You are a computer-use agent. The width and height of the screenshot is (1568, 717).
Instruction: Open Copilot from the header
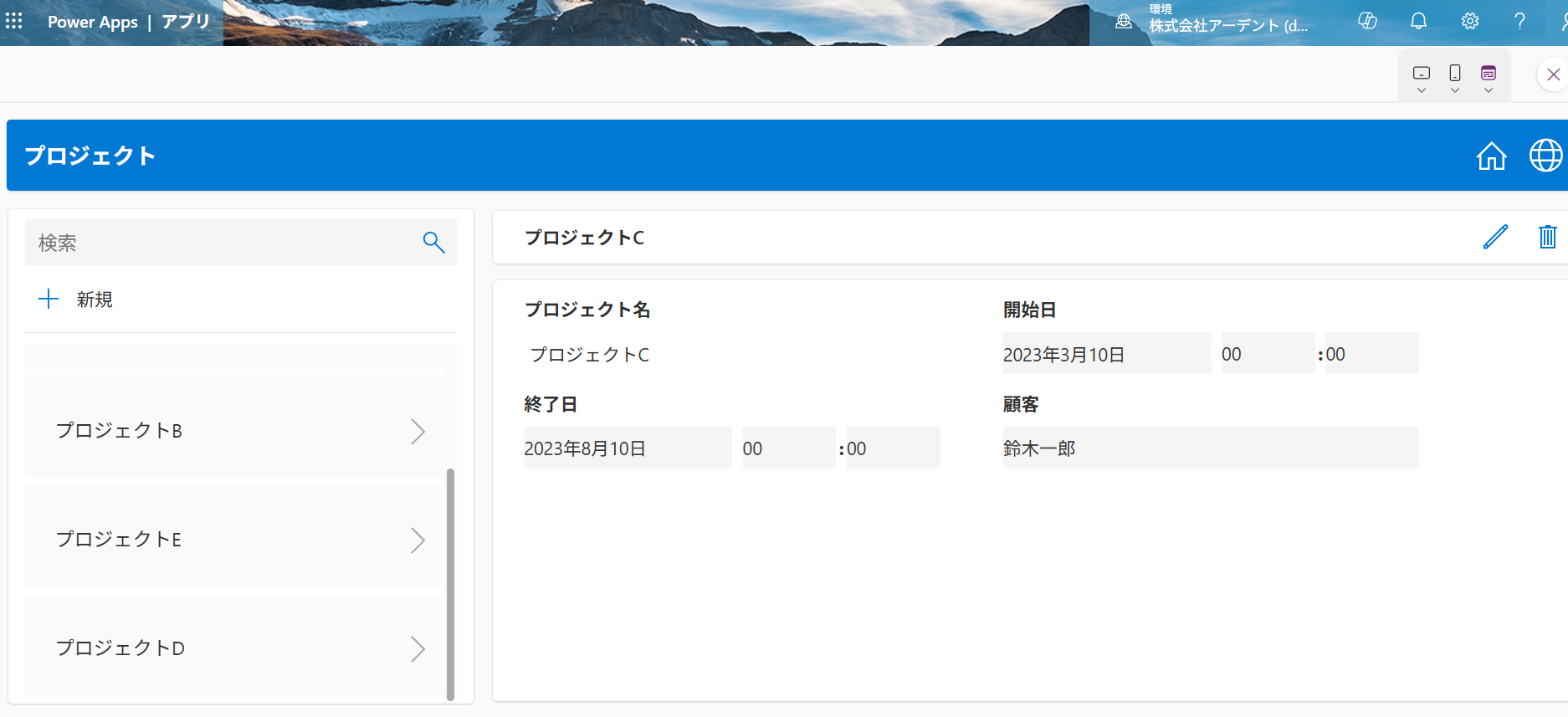[1367, 22]
